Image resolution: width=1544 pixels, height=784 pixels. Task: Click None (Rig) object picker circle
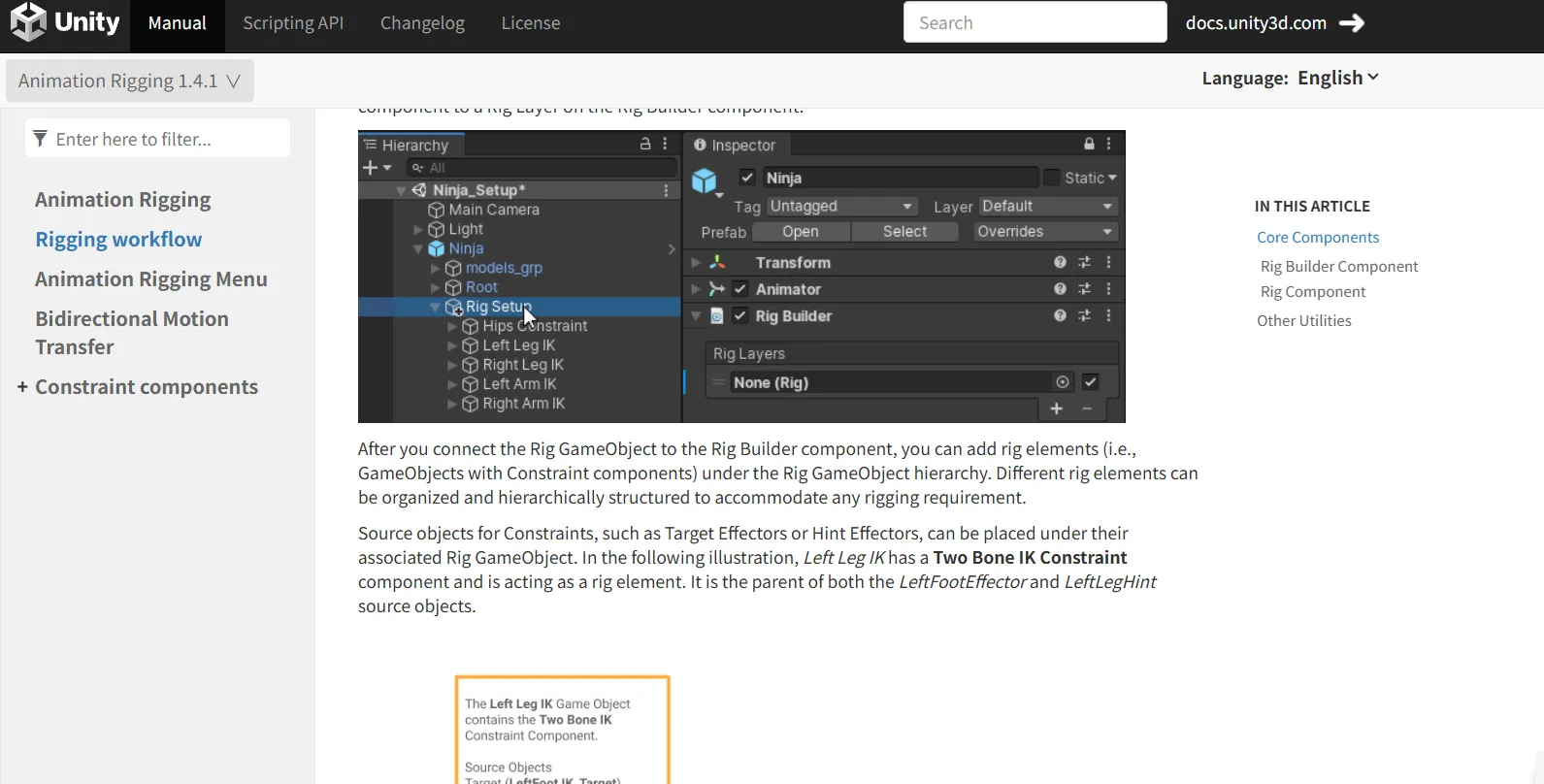pyautogui.click(x=1063, y=382)
